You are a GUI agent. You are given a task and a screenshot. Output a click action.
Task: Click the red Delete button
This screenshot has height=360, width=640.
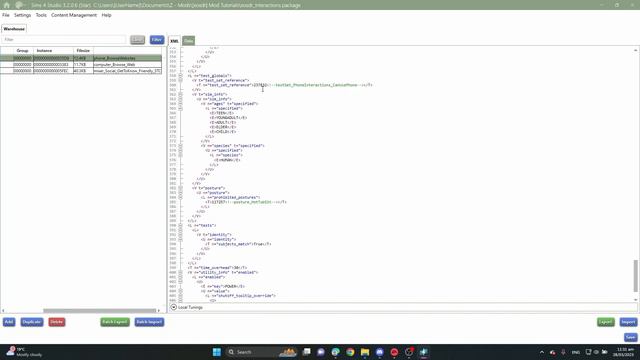(x=57, y=322)
